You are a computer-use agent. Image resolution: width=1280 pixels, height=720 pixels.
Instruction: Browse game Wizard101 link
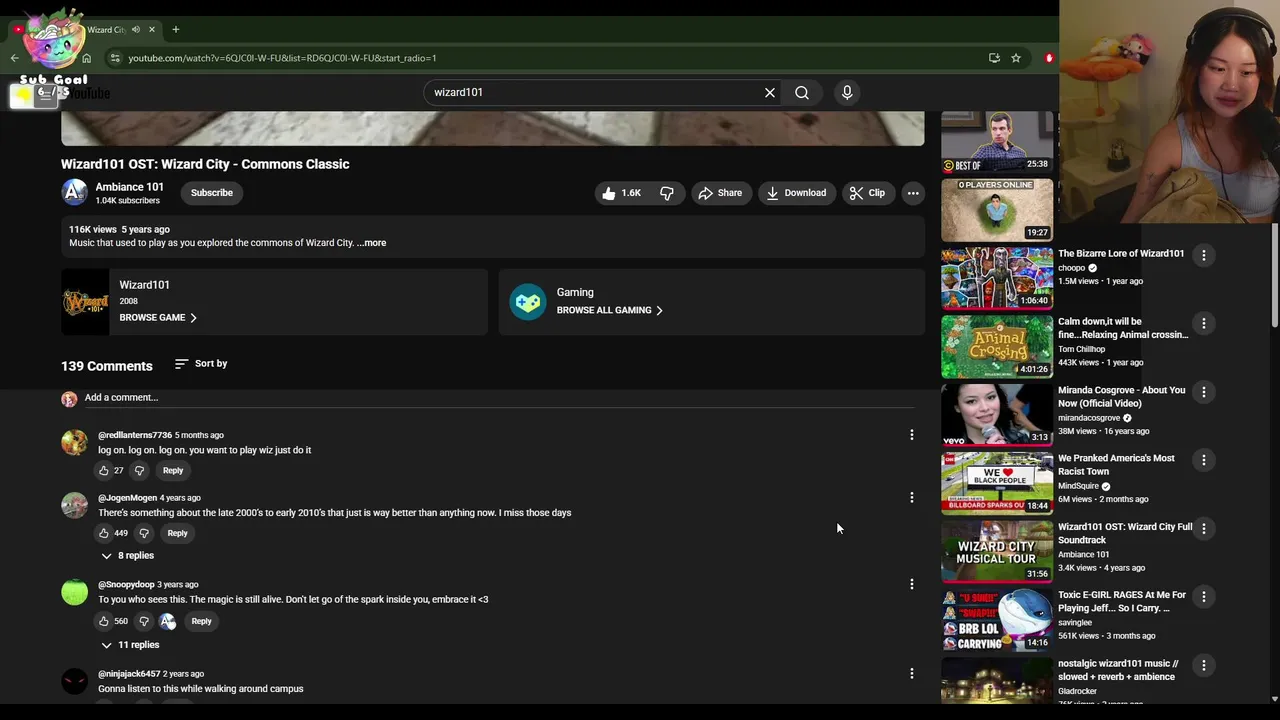pyautogui.click(x=158, y=318)
